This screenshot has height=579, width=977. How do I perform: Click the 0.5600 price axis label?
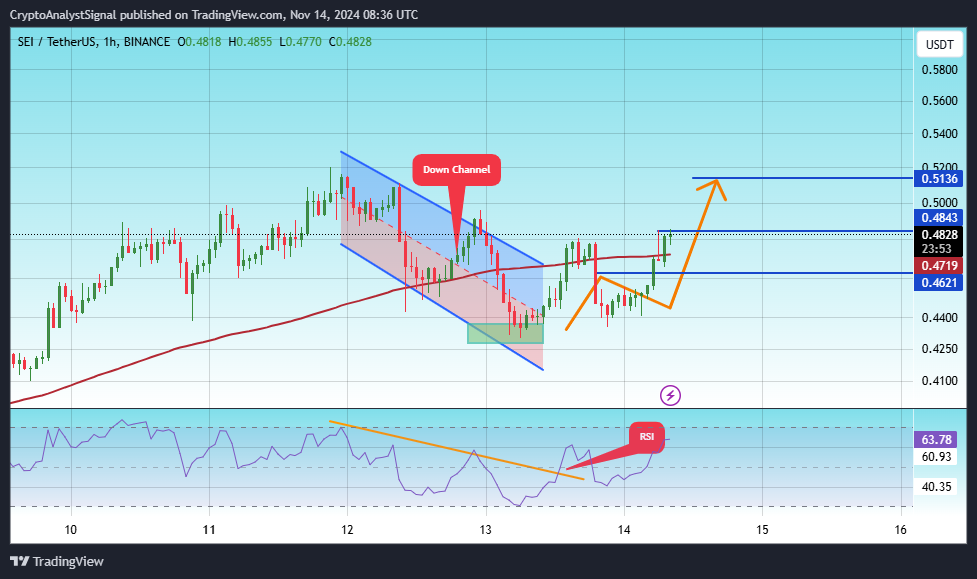point(940,101)
